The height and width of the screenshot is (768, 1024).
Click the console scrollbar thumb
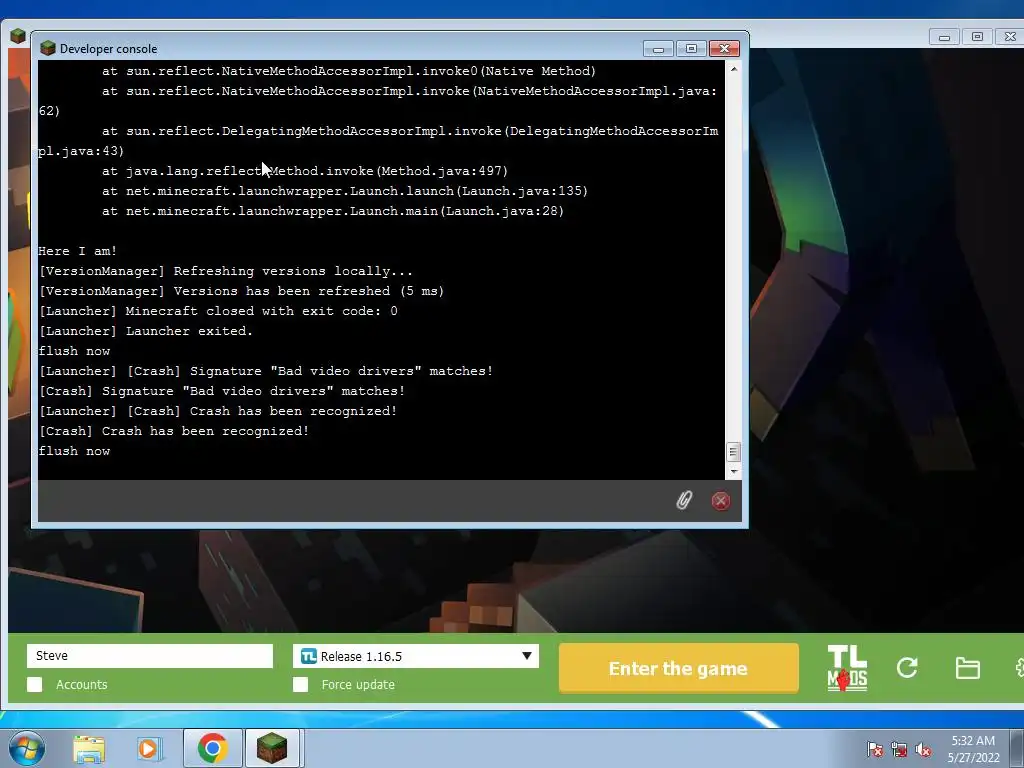[733, 452]
